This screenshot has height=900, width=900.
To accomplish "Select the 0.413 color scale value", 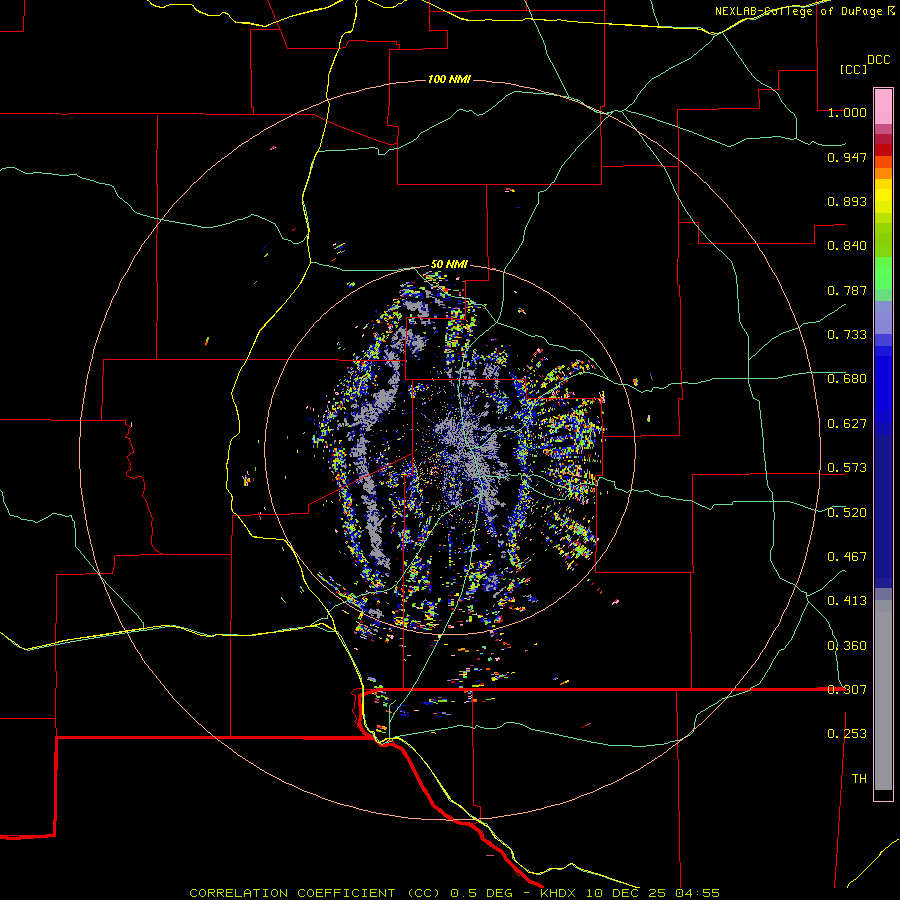I will point(847,601).
